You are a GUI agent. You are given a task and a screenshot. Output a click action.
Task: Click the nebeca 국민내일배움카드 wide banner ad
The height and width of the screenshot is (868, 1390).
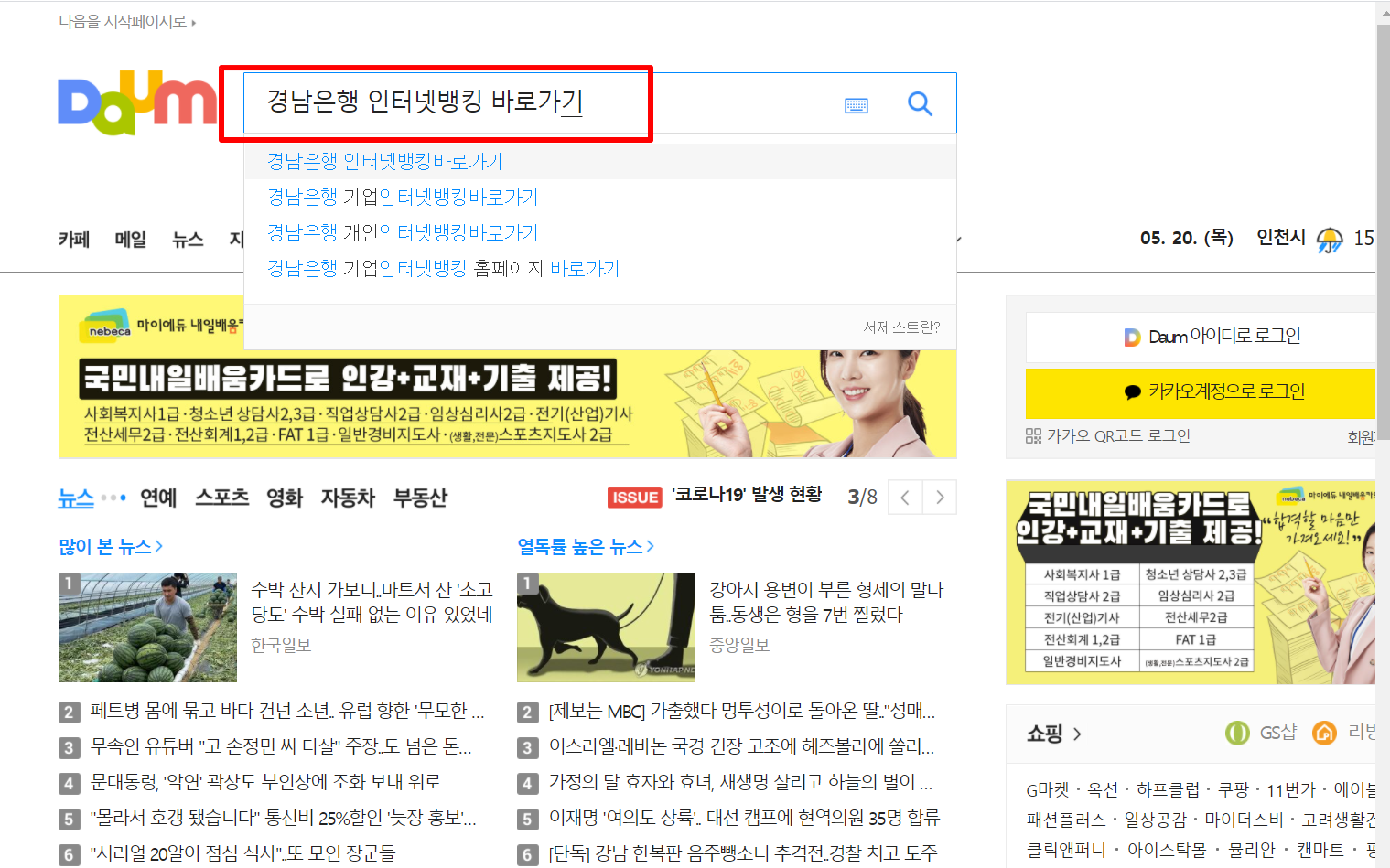508,403
